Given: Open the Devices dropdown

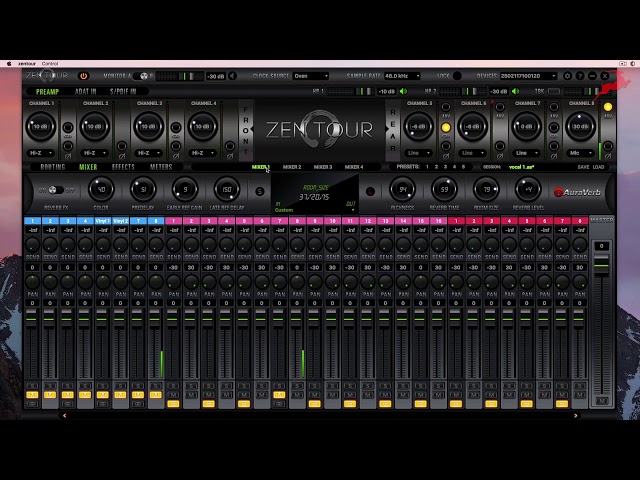Looking at the screenshot, I should pos(529,76).
